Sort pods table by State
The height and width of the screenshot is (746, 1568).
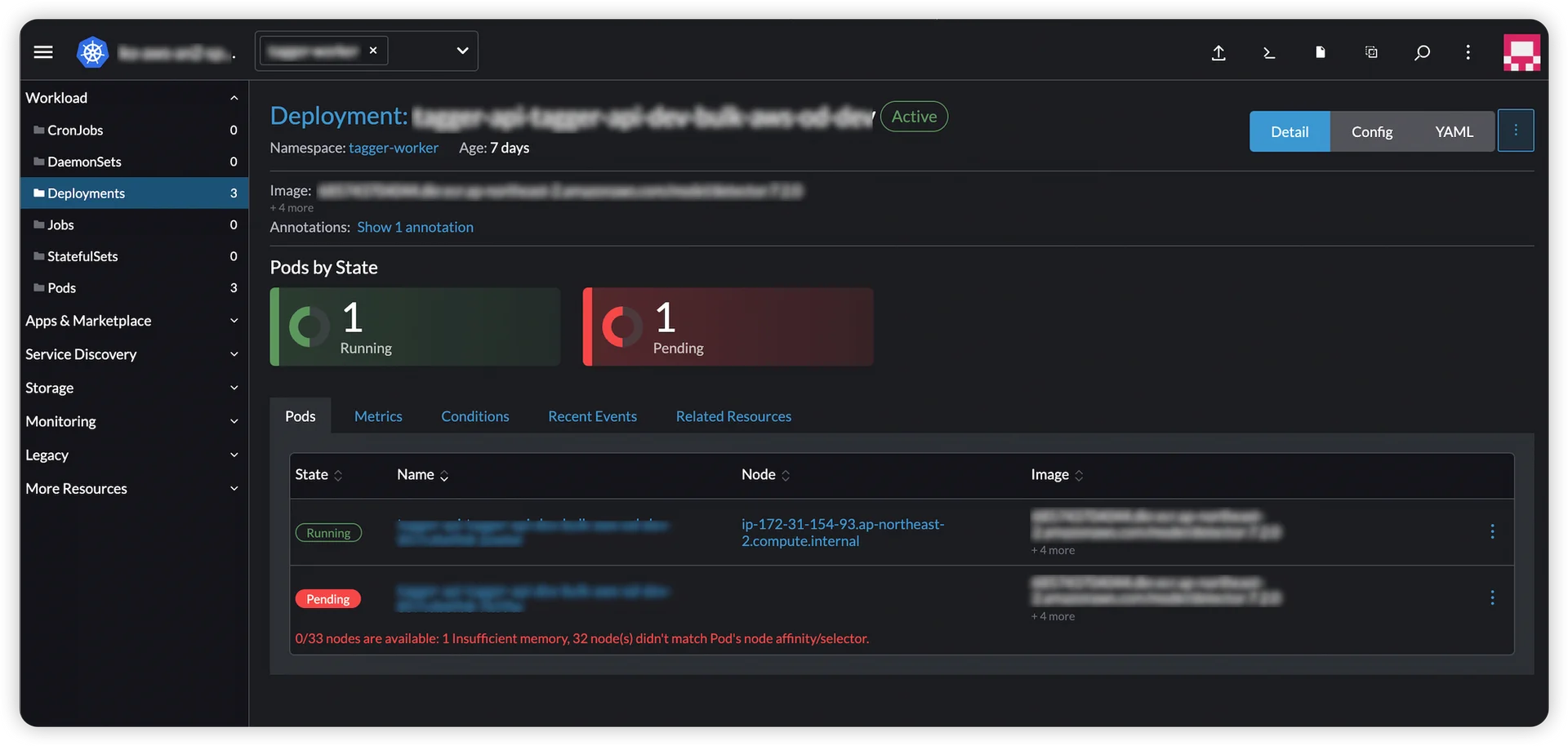(318, 475)
